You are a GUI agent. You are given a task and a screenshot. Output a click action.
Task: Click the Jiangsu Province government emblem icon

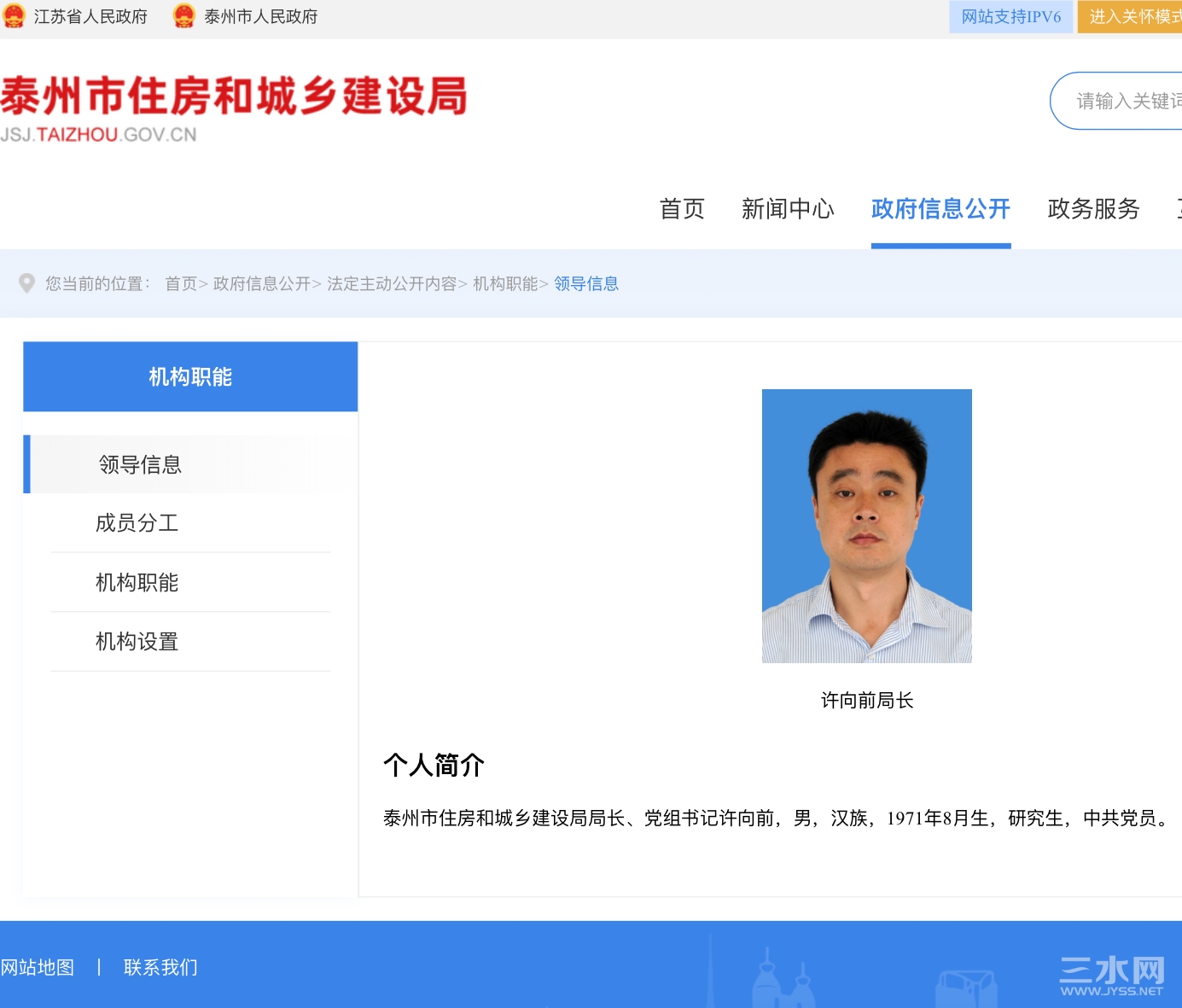(x=15, y=16)
